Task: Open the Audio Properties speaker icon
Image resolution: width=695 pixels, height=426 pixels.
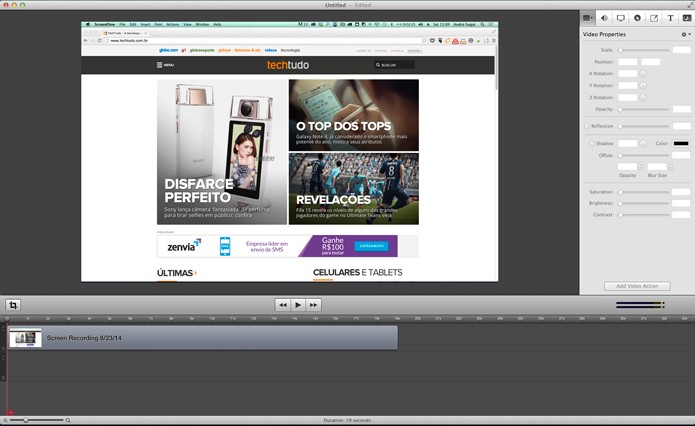Action: [604, 18]
